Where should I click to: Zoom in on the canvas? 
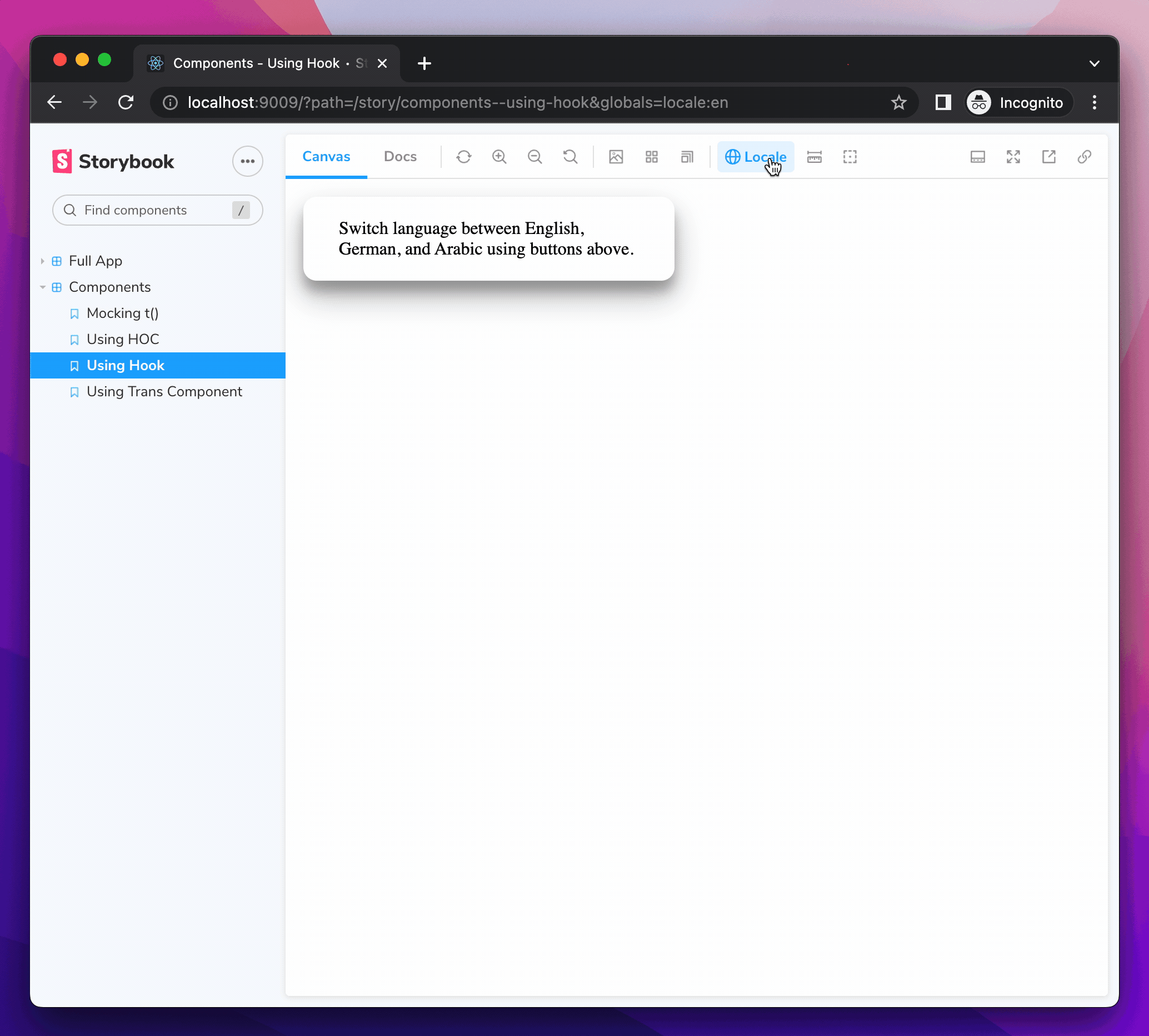click(x=499, y=157)
